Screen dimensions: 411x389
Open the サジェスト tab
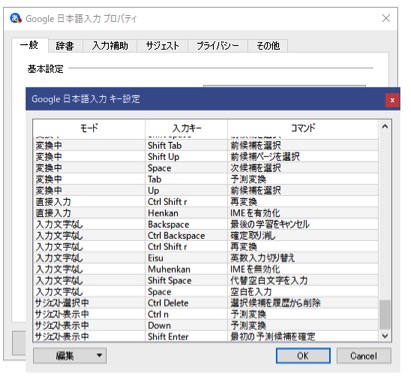pyautogui.click(x=162, y=46)
